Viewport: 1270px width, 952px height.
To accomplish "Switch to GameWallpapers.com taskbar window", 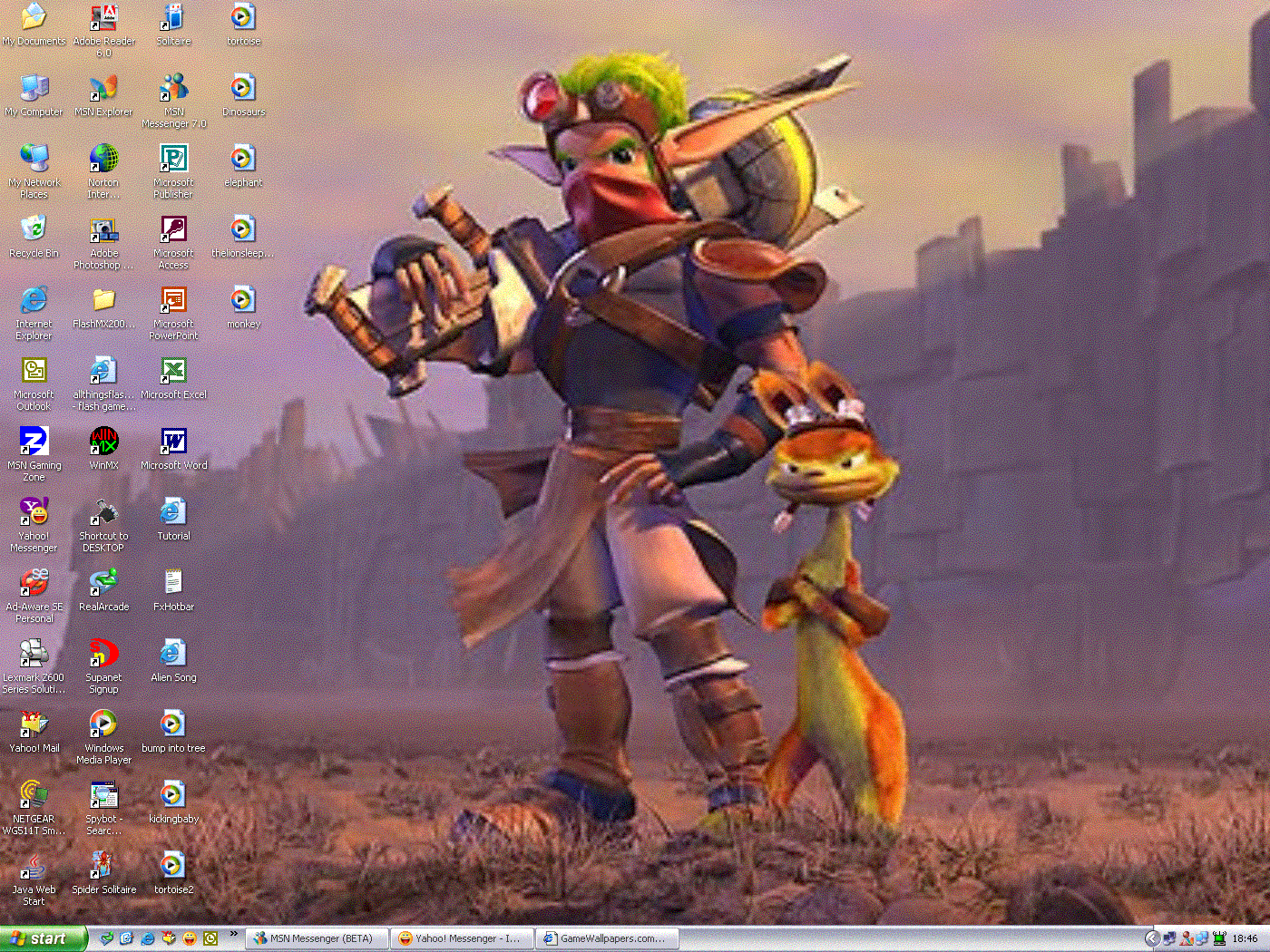I will [607, 938].
